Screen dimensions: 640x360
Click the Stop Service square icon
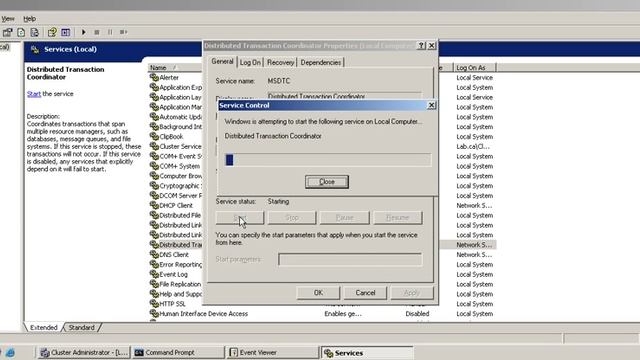click(97, 32)
